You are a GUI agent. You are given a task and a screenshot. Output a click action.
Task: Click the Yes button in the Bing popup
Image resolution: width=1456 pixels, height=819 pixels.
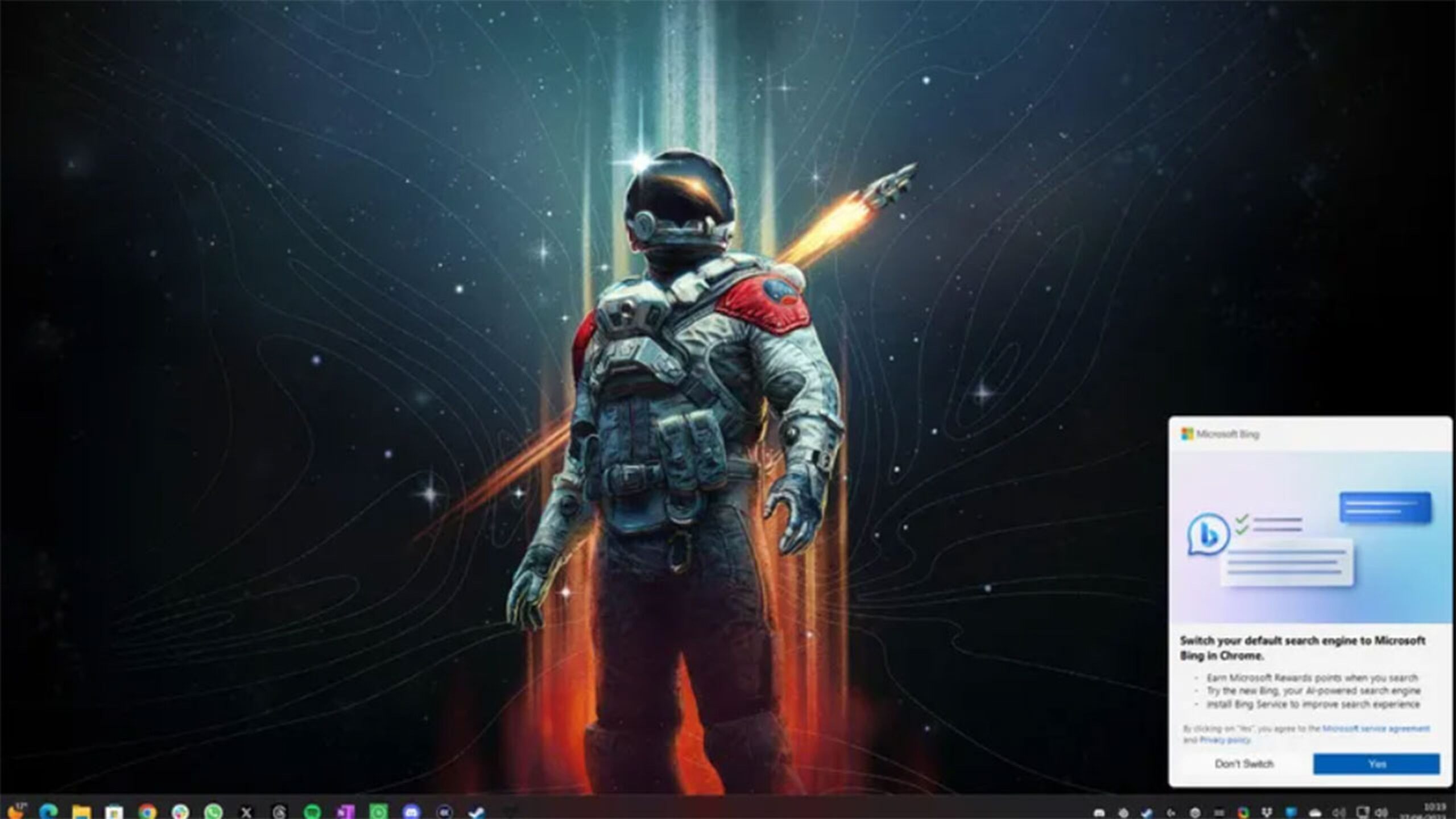click(x=1376, y=764)
